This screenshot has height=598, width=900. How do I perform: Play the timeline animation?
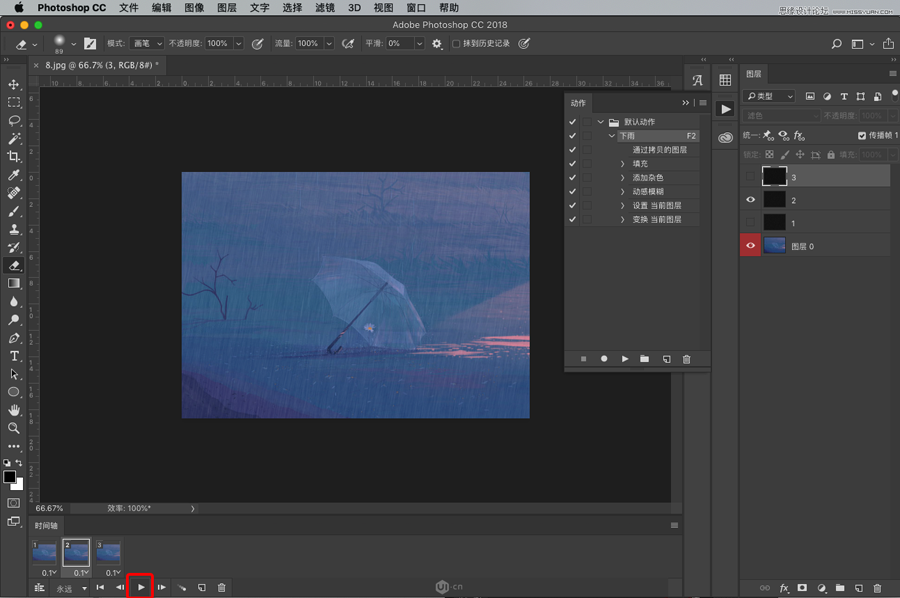(141, 587)
